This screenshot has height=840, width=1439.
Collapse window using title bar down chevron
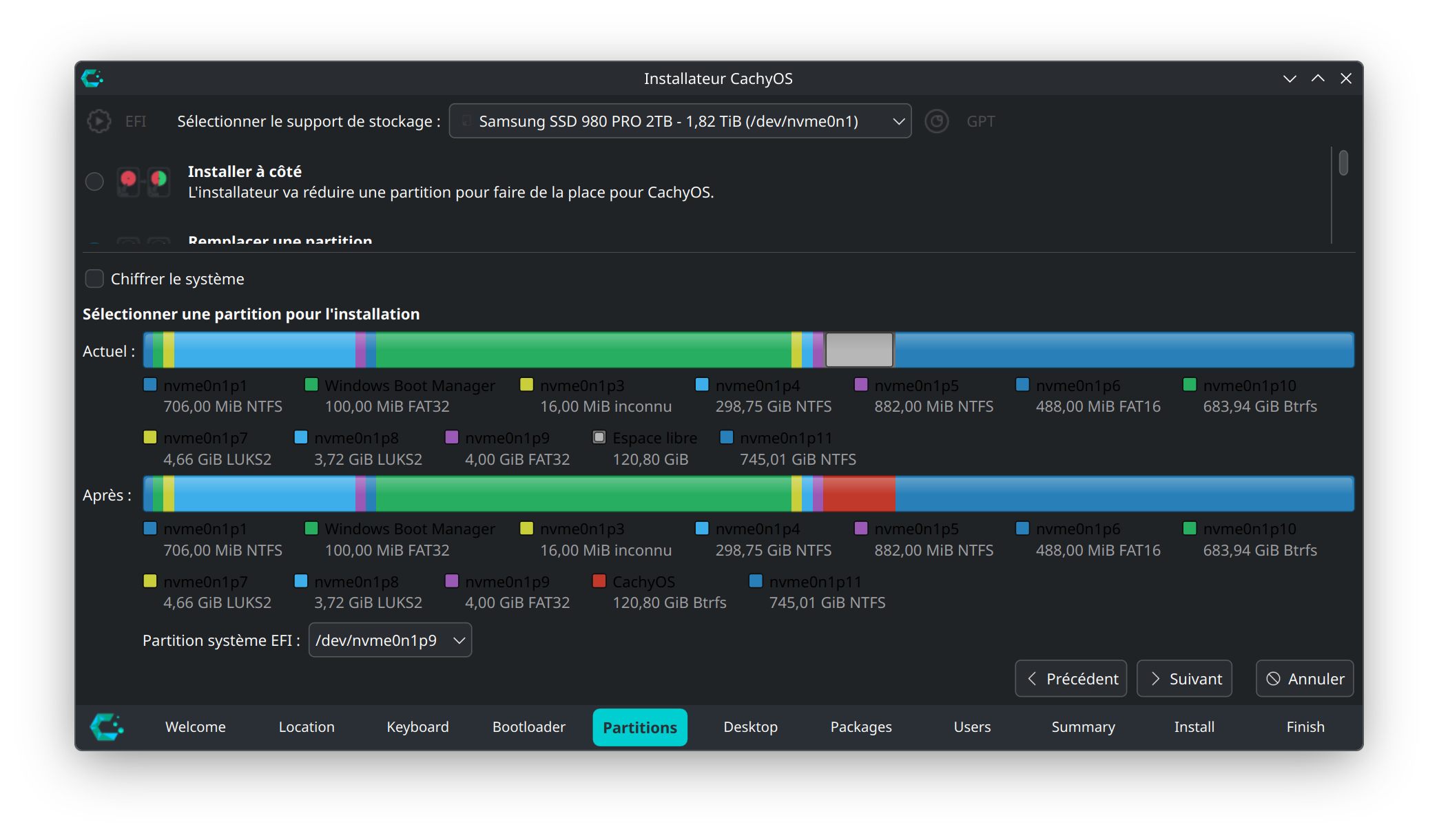pos(1290,78)
